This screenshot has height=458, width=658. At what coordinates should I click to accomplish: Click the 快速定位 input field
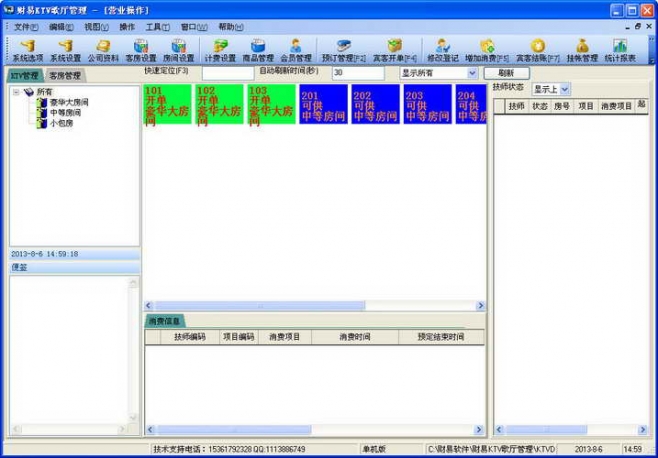227,73
